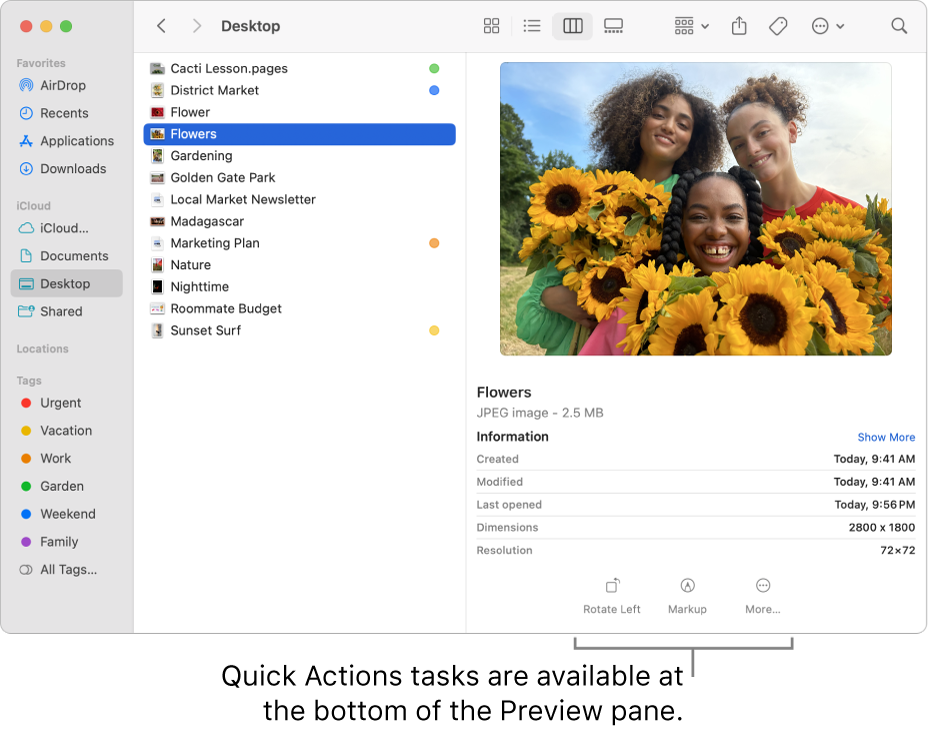The width and height of the screenshot is (928, 732).
Task: Click the Show More link
Action: click(x=886, y=437)
